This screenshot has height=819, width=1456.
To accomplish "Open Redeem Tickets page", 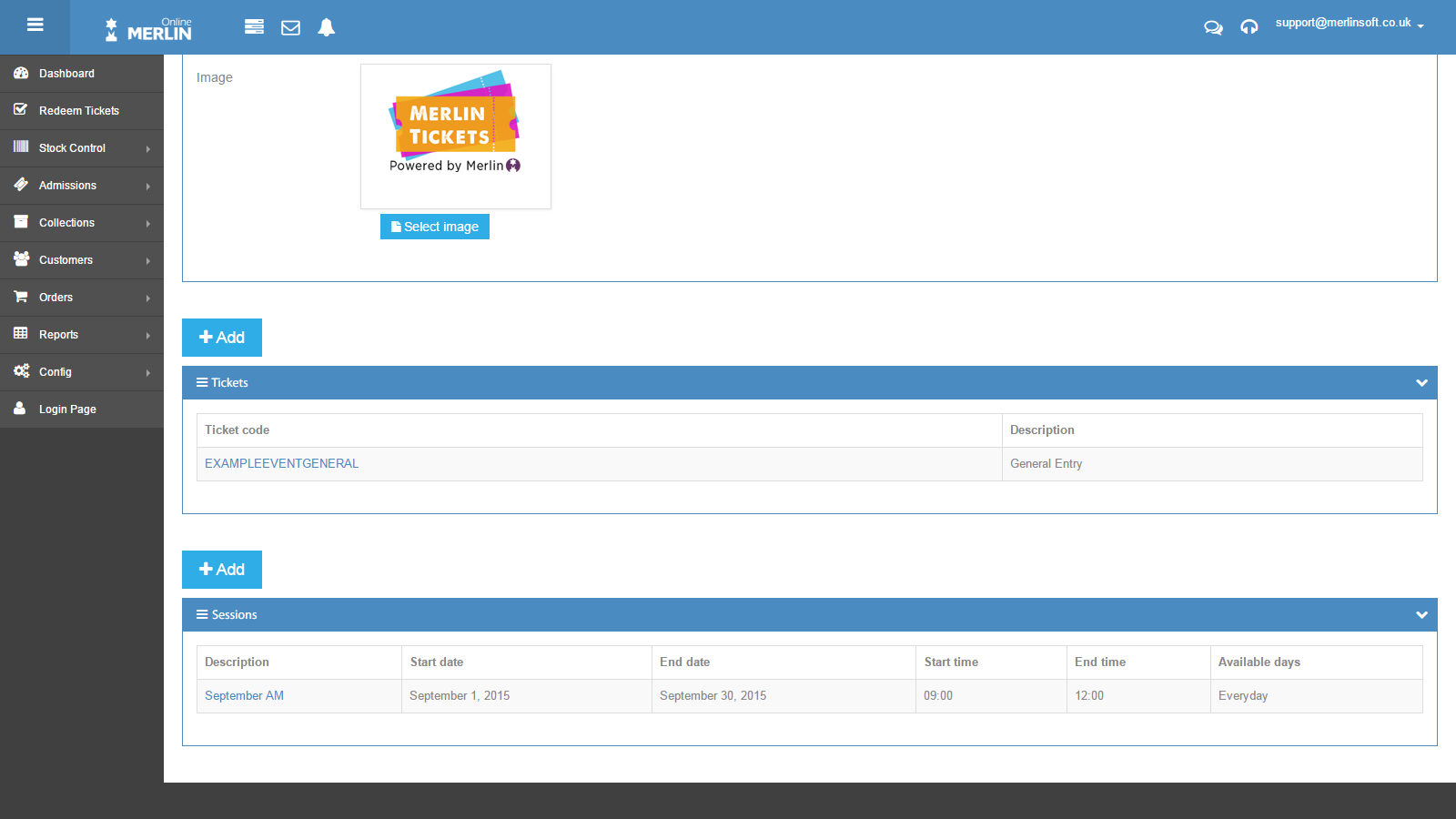I will pos(82,111).
